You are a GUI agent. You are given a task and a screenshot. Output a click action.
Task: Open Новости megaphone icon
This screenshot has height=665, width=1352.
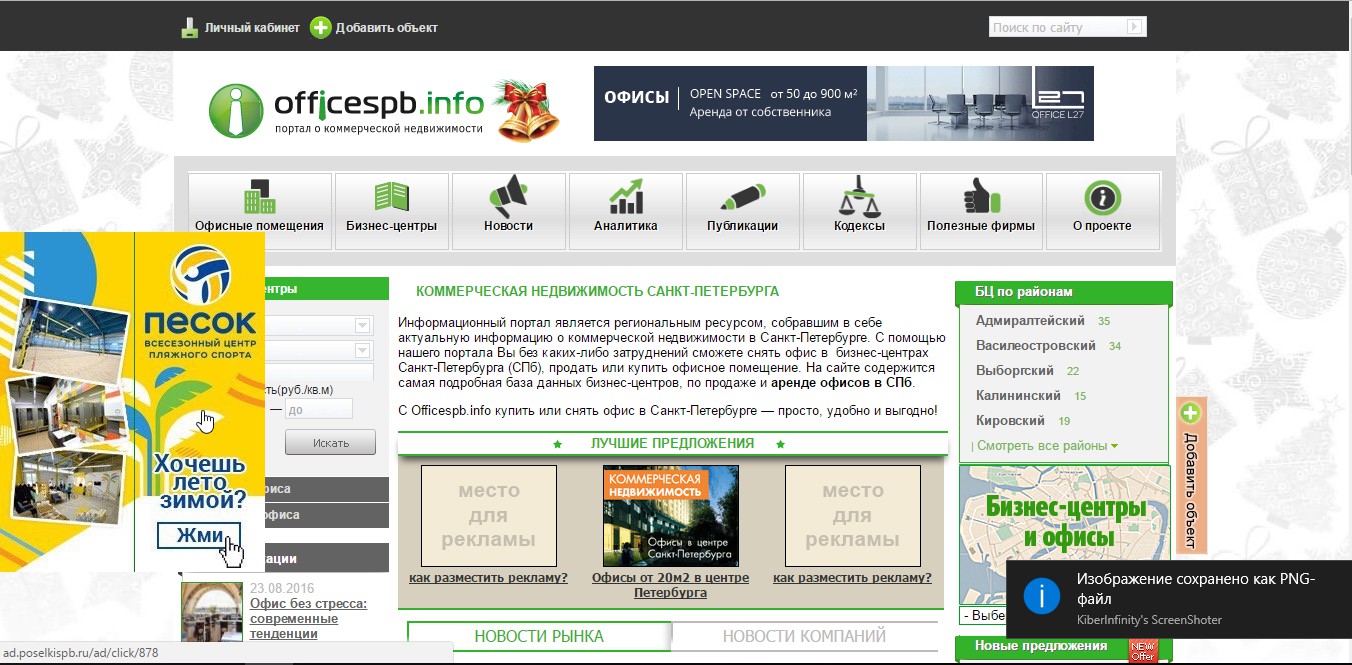508,196
